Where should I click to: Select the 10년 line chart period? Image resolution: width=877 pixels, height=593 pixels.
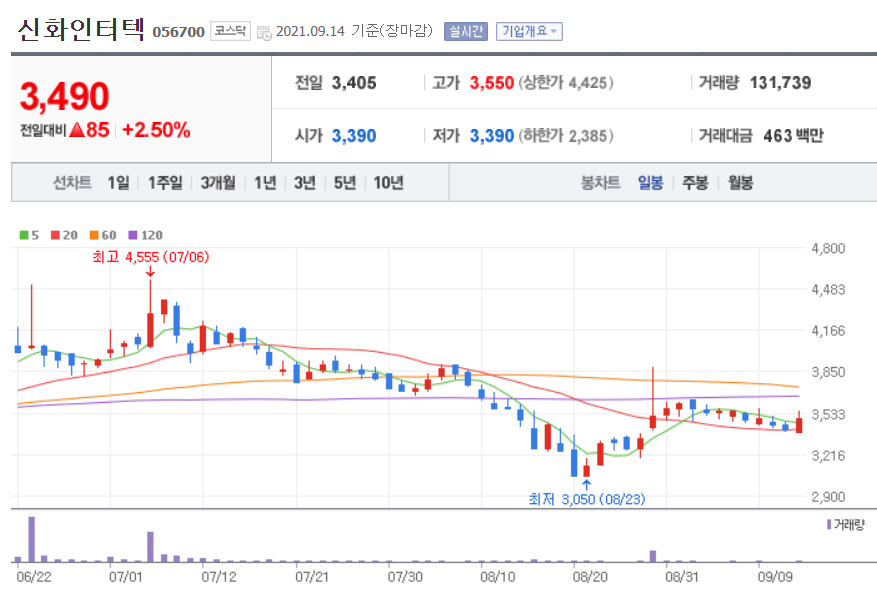388,182
